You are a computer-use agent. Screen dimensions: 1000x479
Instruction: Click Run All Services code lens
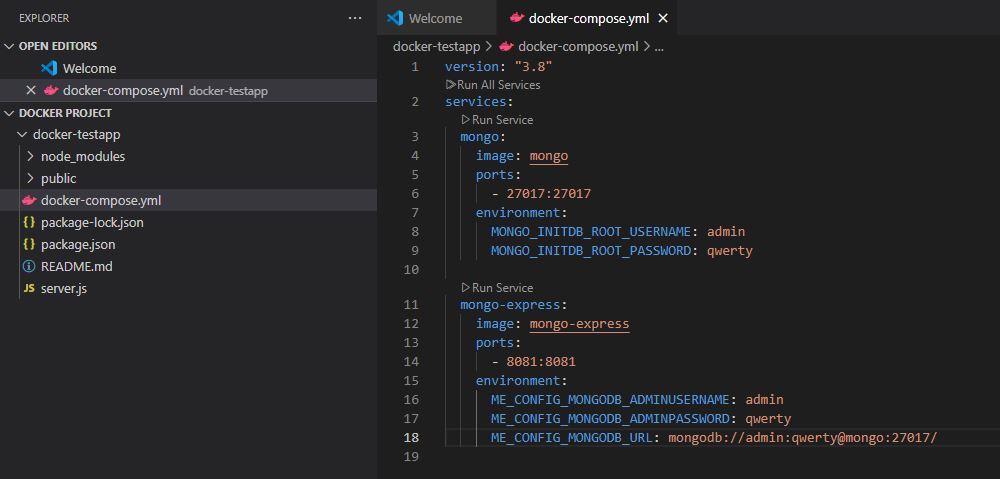coord(493,85)
